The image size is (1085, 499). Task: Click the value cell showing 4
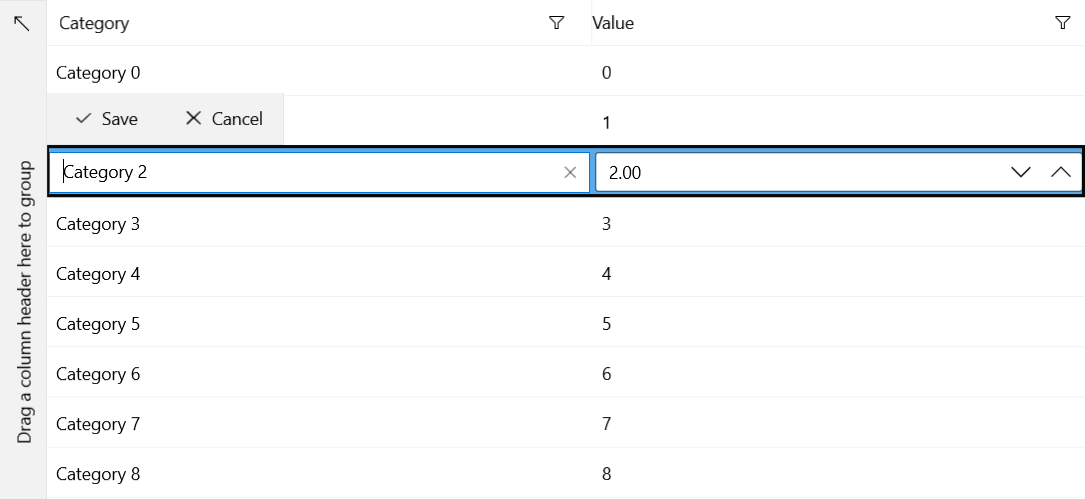point(838,274)
